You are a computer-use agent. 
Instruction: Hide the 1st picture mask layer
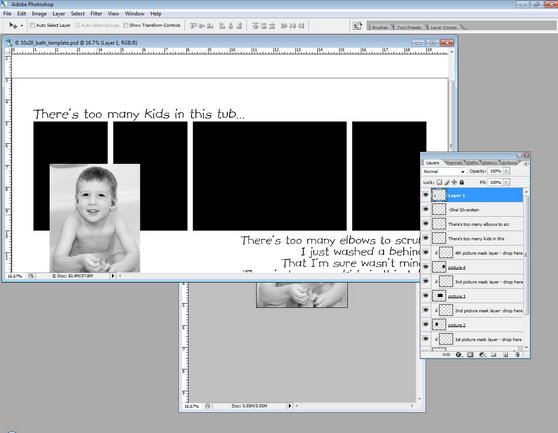pyautogui.click(x=426, y=339)
